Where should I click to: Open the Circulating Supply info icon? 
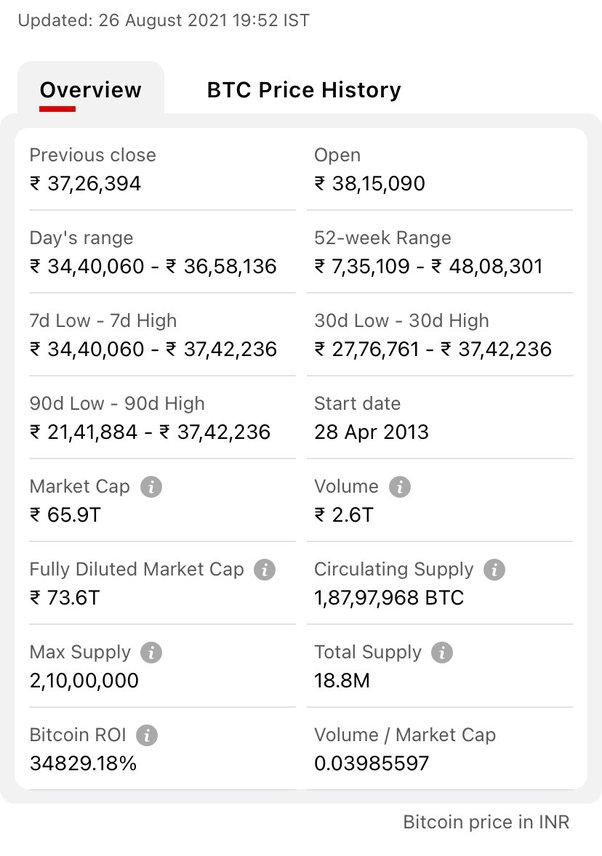tap(494, 569)
